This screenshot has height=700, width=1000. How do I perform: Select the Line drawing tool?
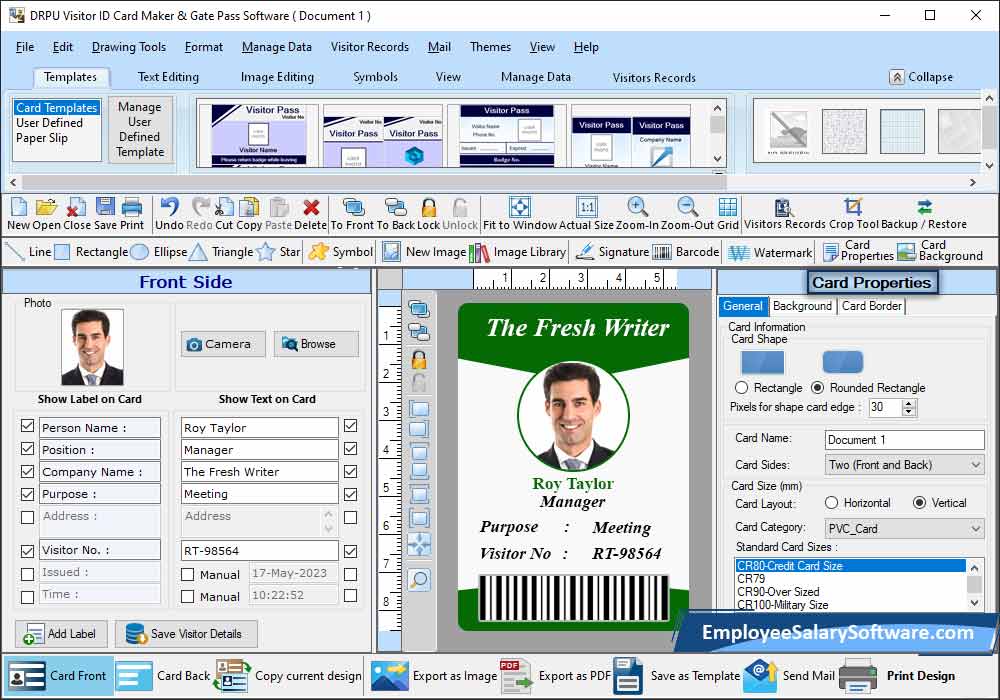[x=27, y=252]
